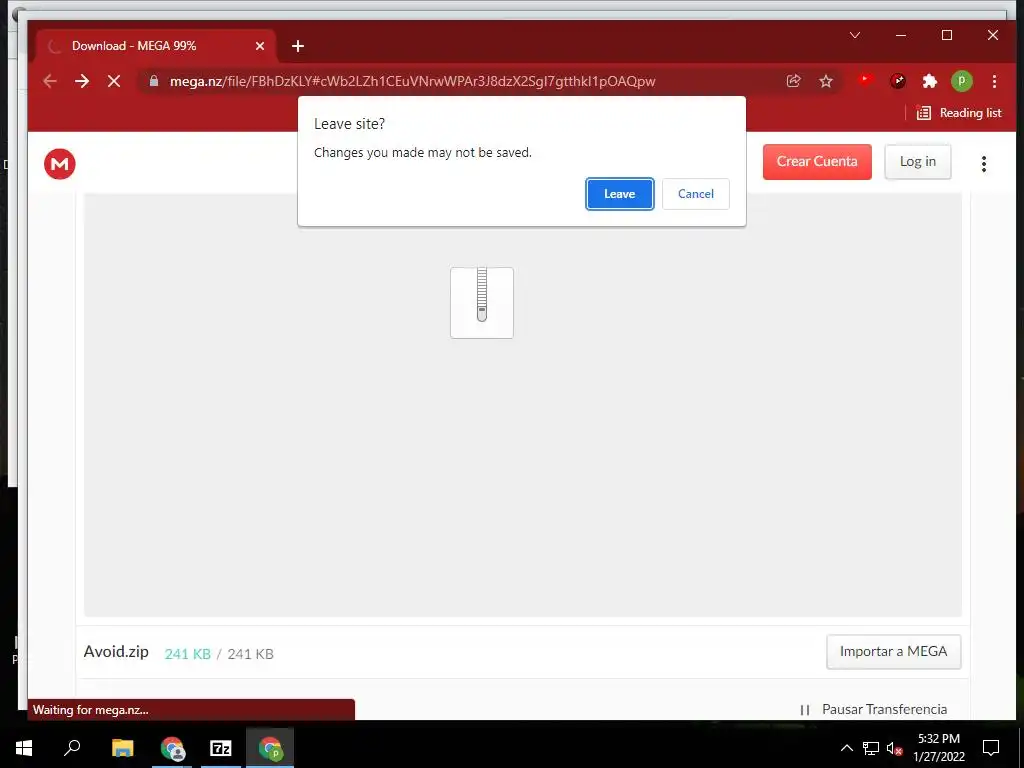The width and height of the screenshot is (1024, 768).
Task: Click the red YouTube extension icon
Action: 865,80
